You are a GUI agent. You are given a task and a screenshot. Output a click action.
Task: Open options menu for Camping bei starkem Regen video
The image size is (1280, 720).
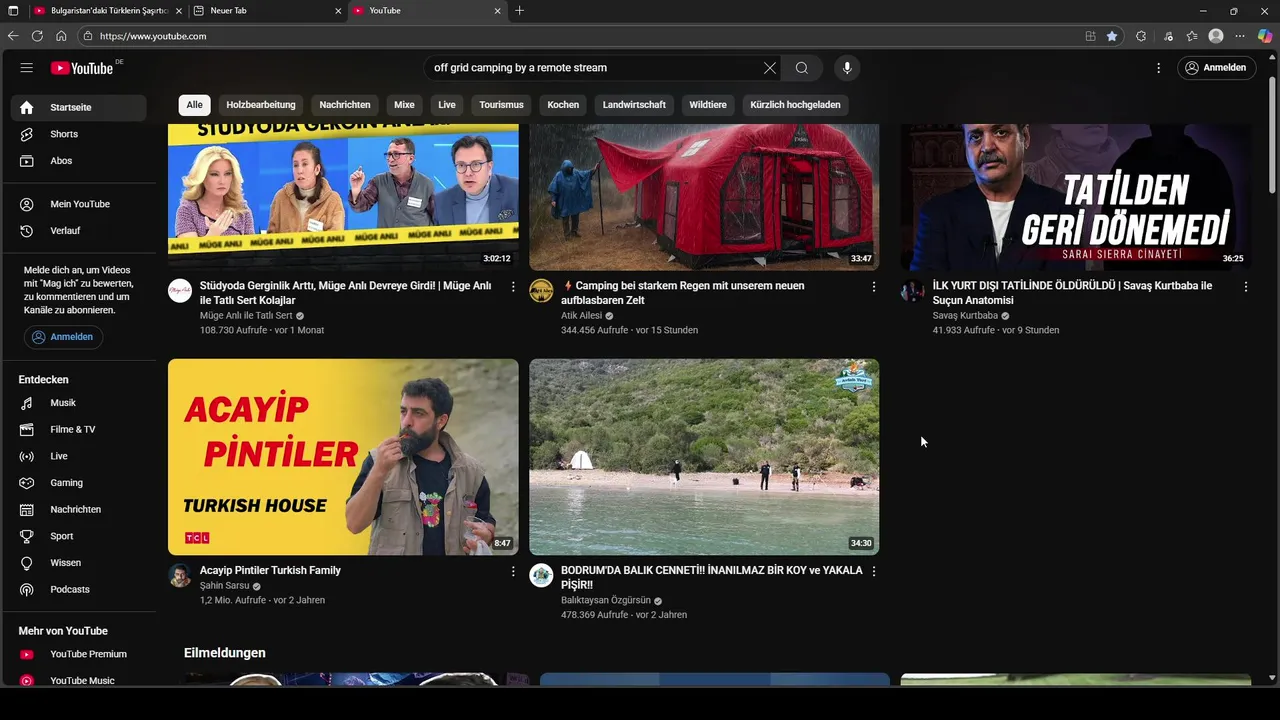coord(874,287)
